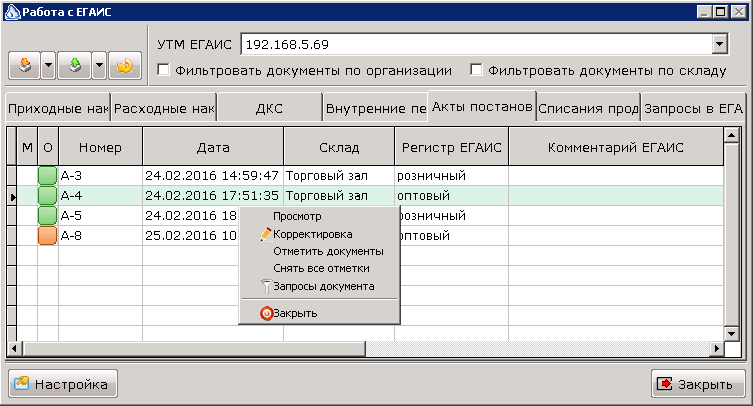Switch to the Списания продукции tab
This screenshot has width=753, height=406.
coord(588,109)
